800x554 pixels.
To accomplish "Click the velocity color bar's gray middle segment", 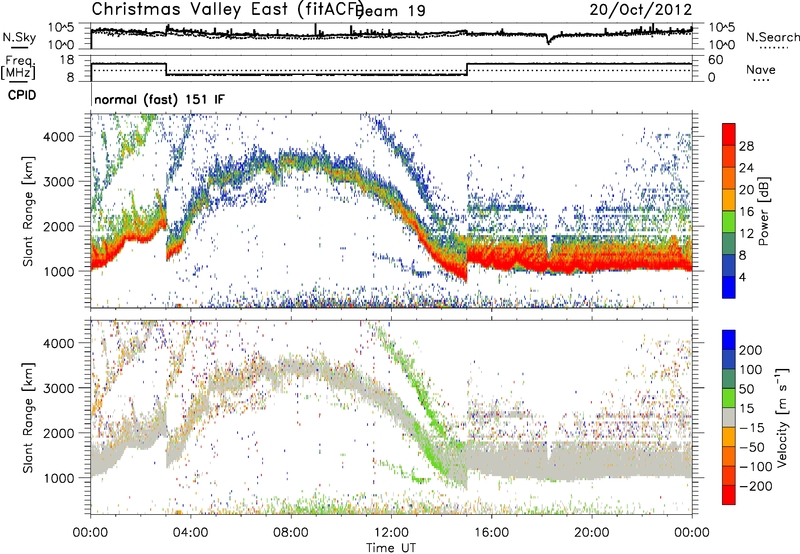I will point(729,417).
